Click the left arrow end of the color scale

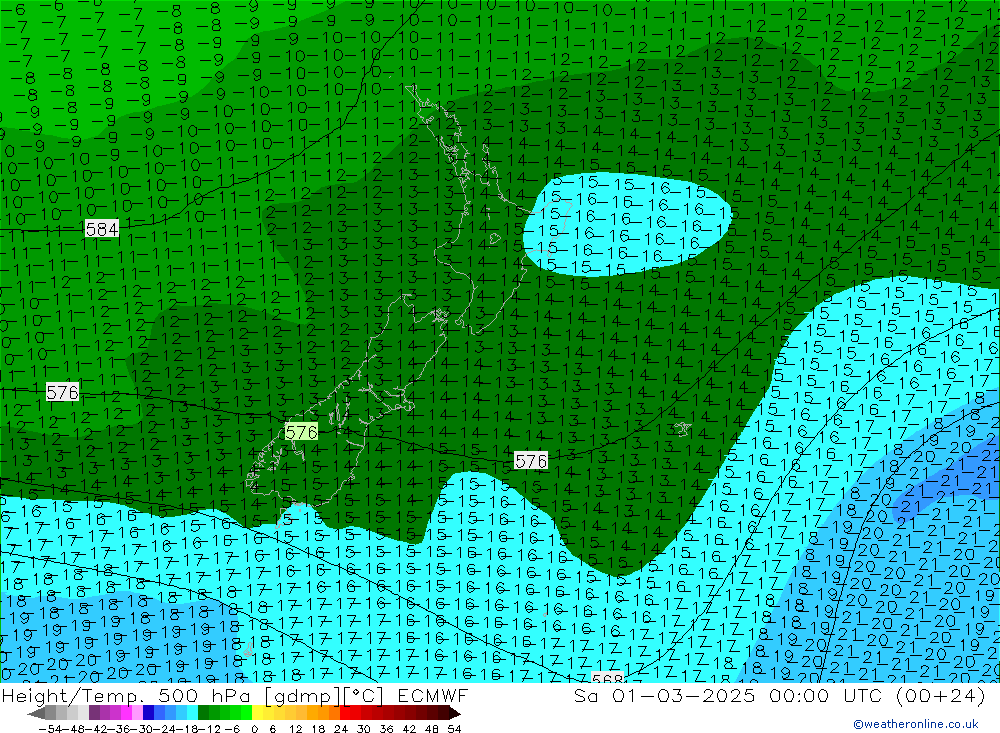pyautogui.click(x=36, y=713)
